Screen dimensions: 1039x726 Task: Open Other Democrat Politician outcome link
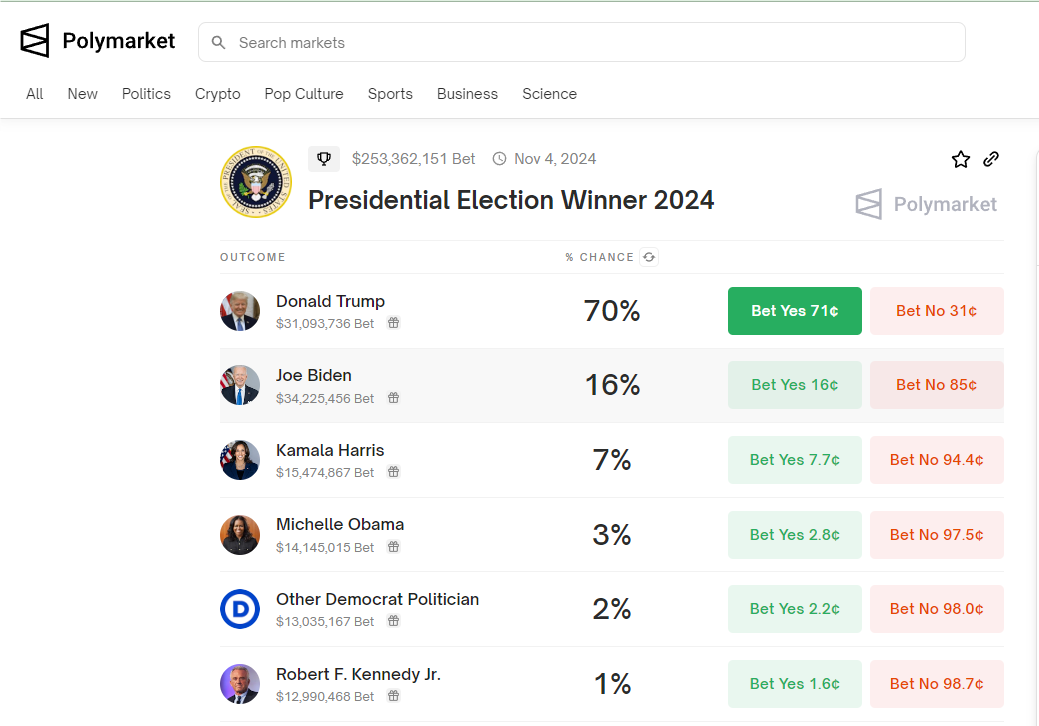[377, 599]
